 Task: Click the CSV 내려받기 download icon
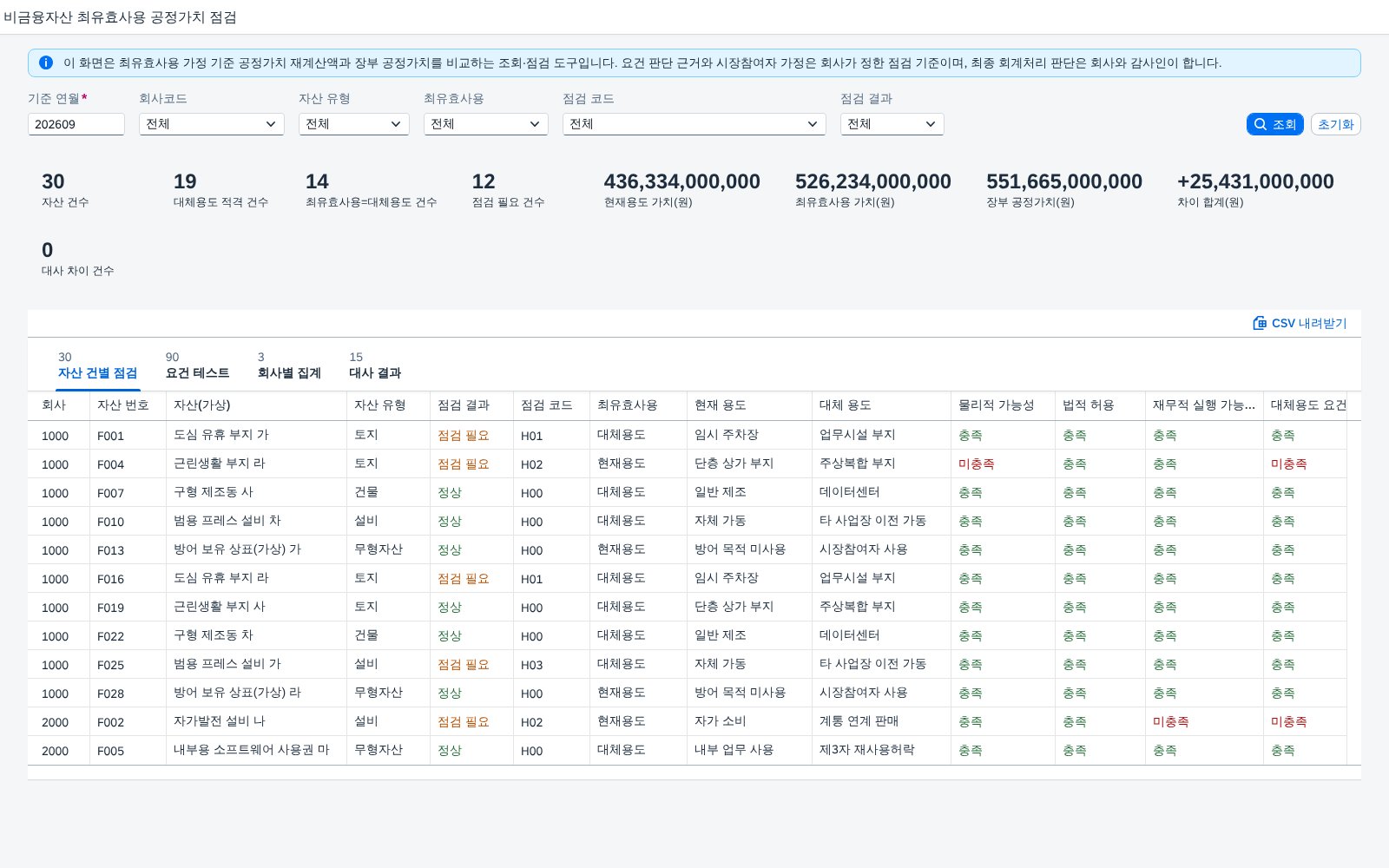pyautogui.click(x=1260, y=323)
